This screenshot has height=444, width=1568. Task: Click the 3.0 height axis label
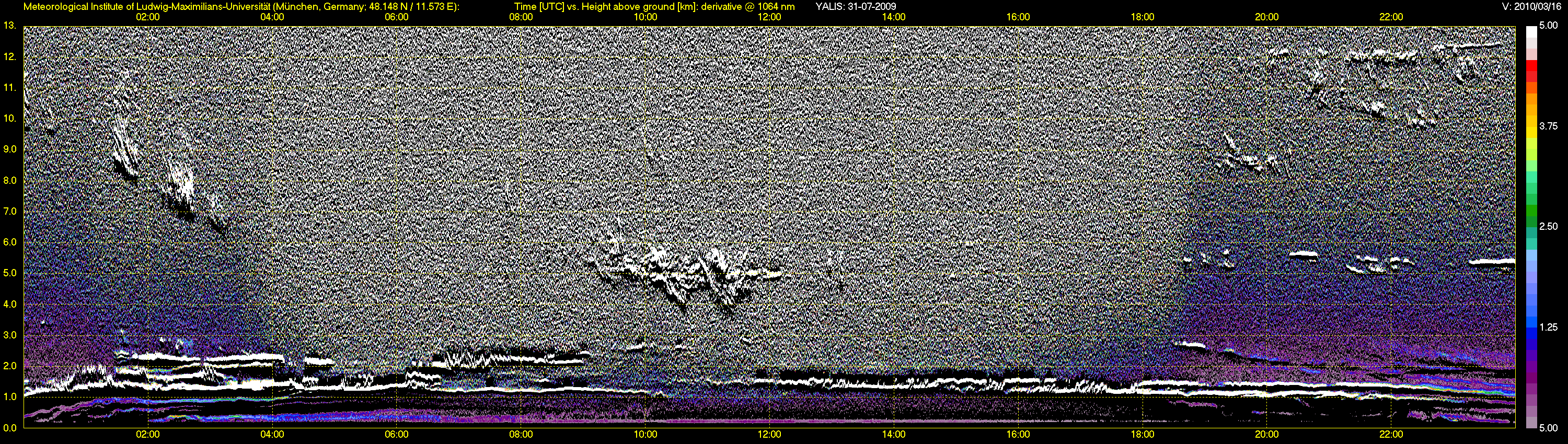point(10,335)
